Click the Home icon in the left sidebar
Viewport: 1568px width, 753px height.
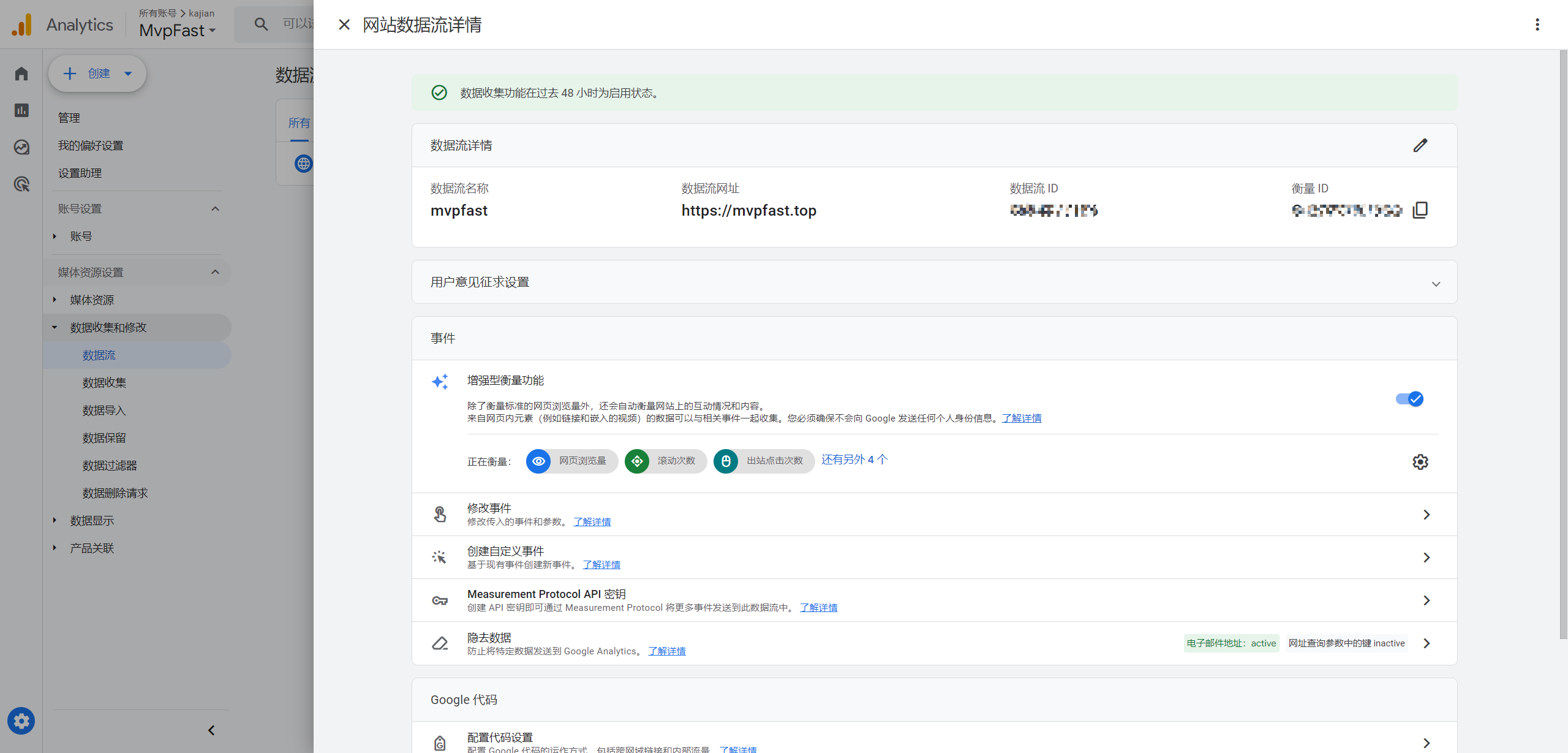tap(21, 74)
